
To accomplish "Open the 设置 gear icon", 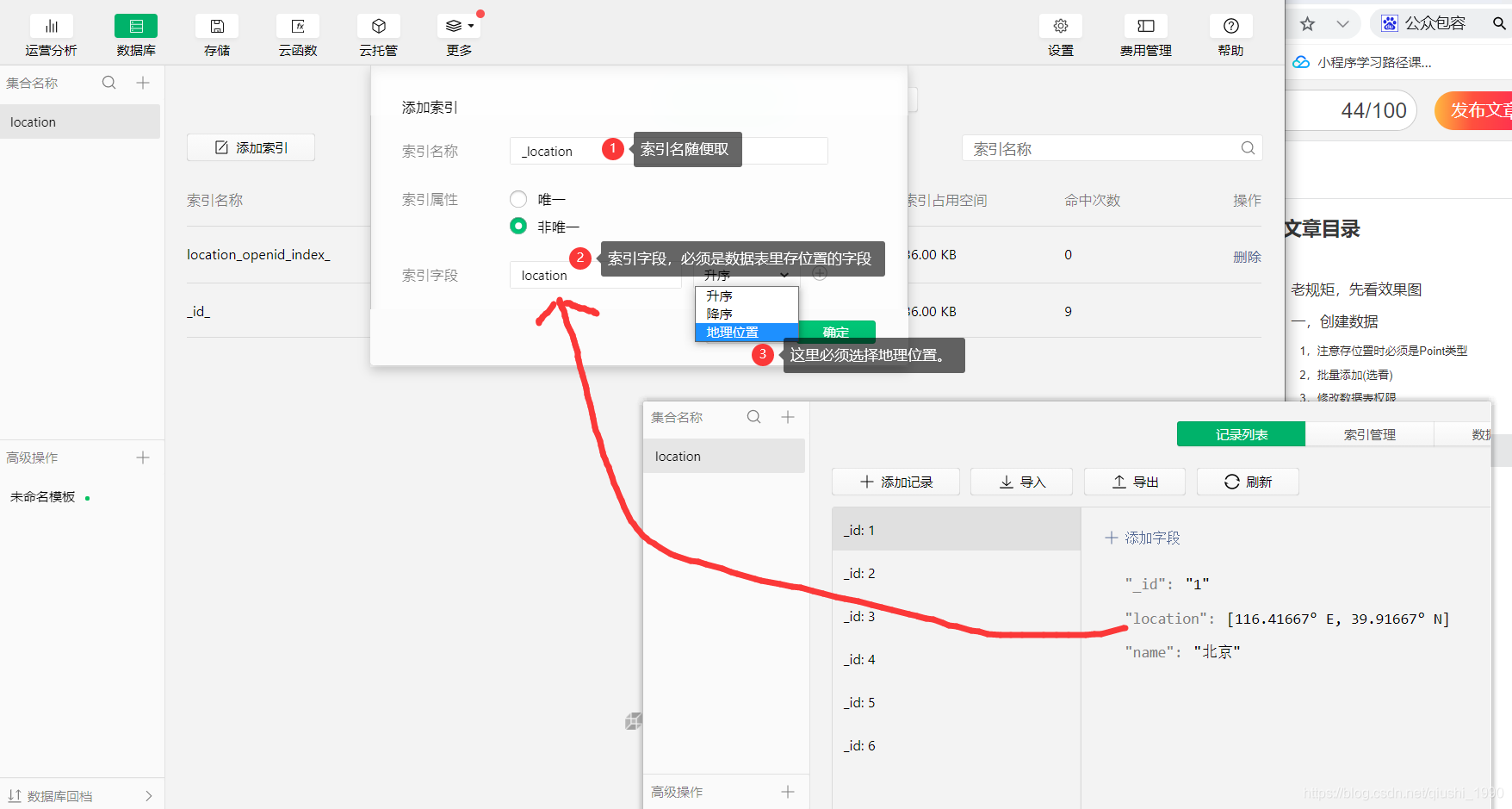I will coord(1061,26).
